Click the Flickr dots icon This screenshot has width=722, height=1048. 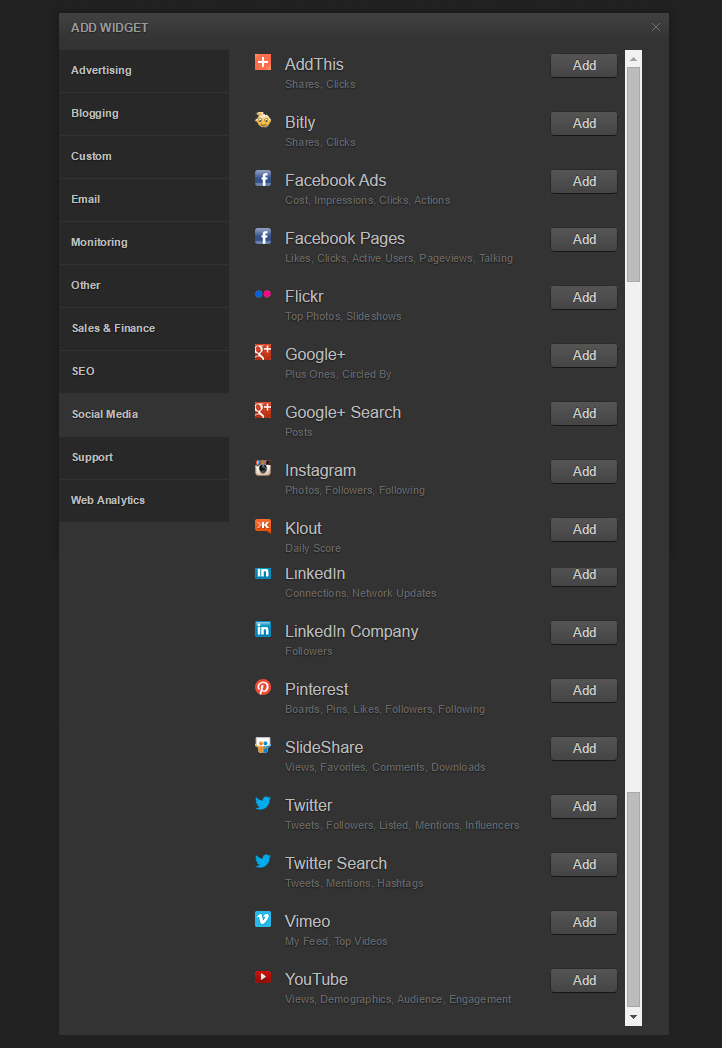click(263, 294)
